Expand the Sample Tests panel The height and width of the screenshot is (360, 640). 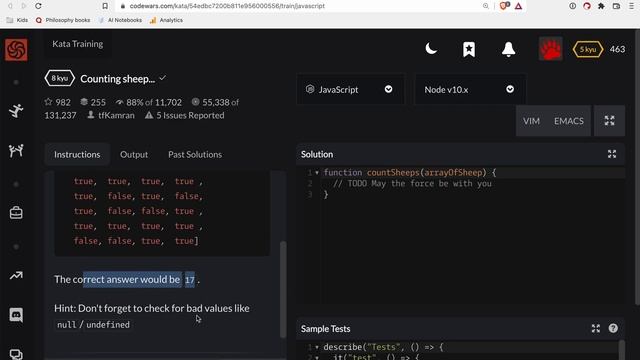(x=596, y=328)
